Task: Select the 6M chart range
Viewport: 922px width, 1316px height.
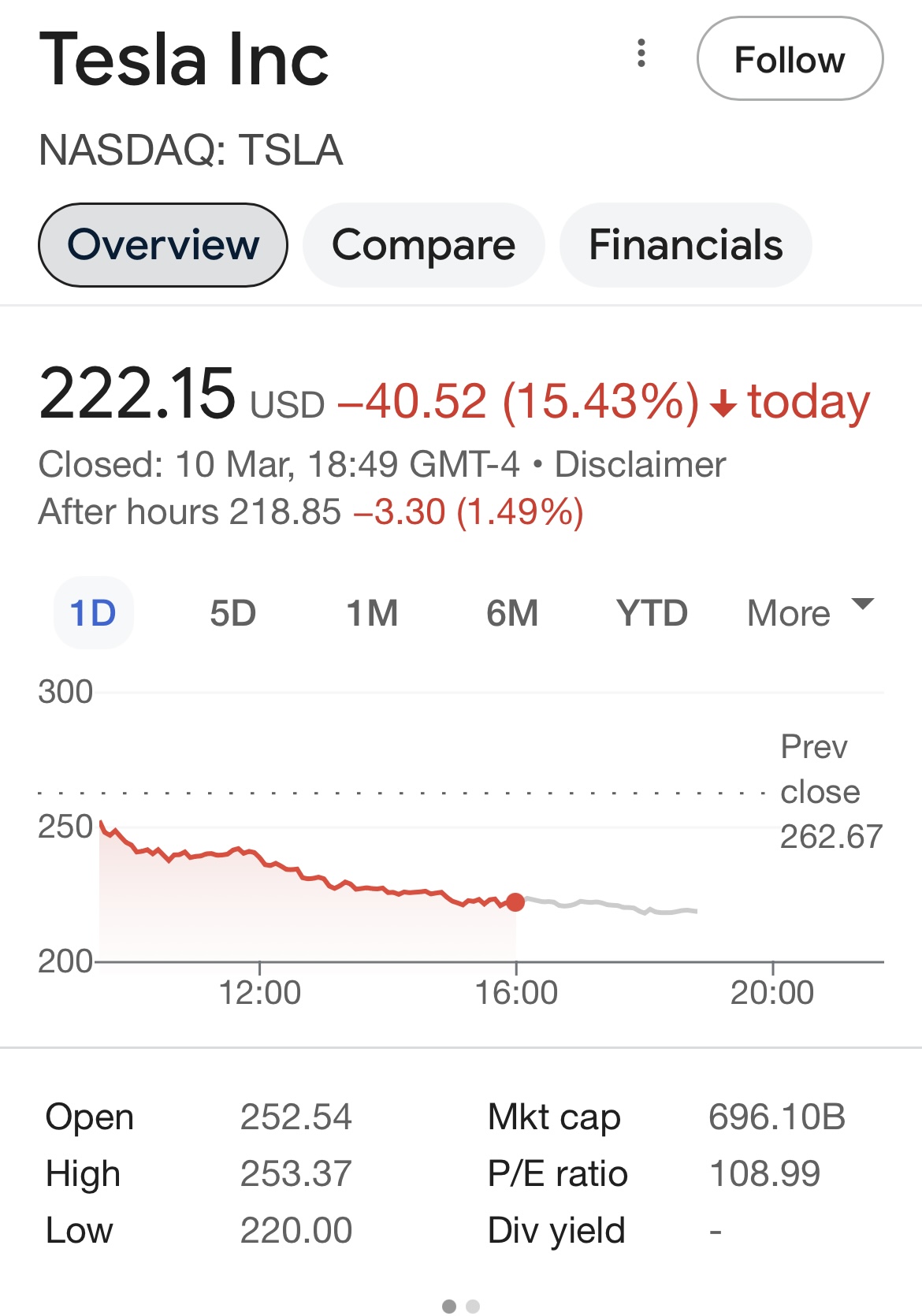Action: tap(512, 613)
